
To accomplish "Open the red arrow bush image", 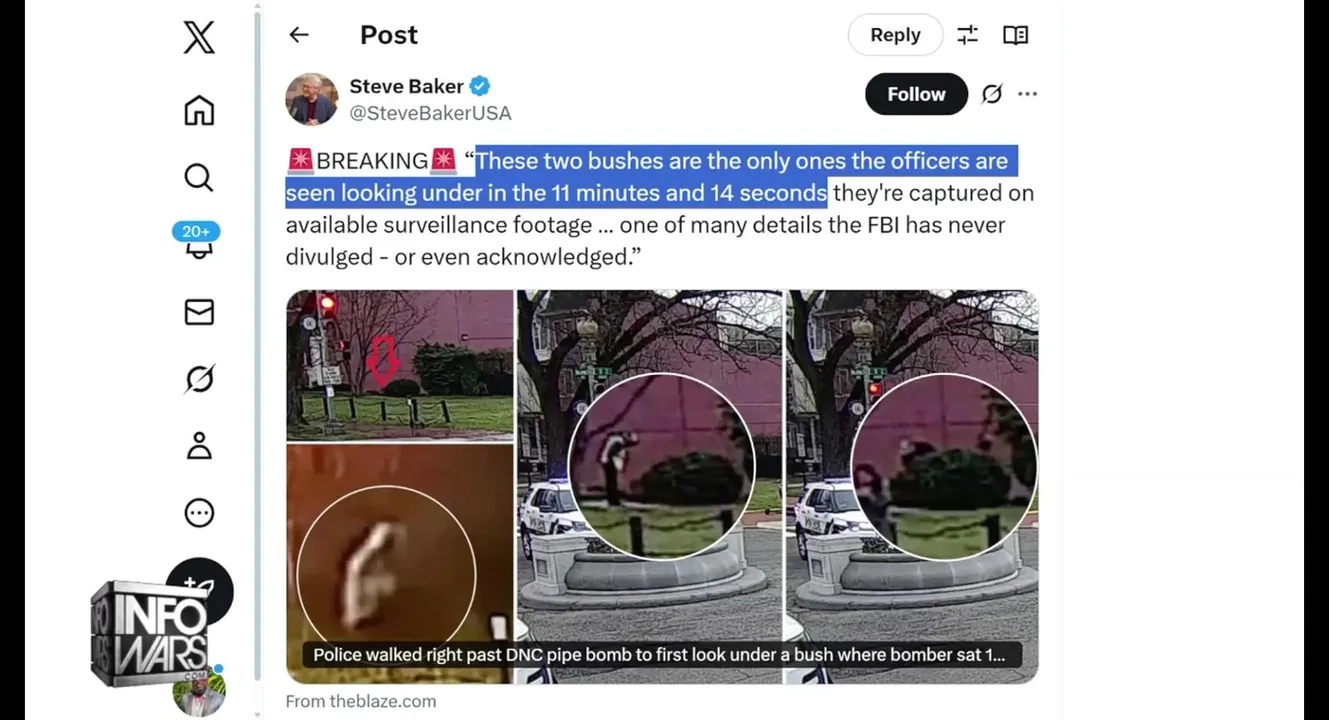I will point(399,365).
